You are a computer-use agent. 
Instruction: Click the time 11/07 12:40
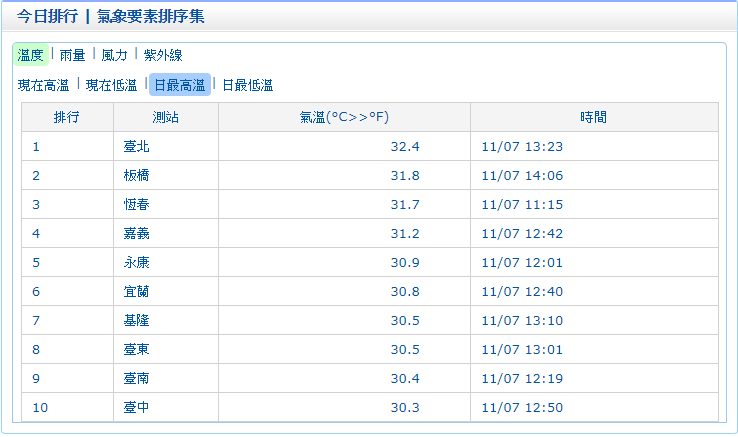[x=522, y=291]
